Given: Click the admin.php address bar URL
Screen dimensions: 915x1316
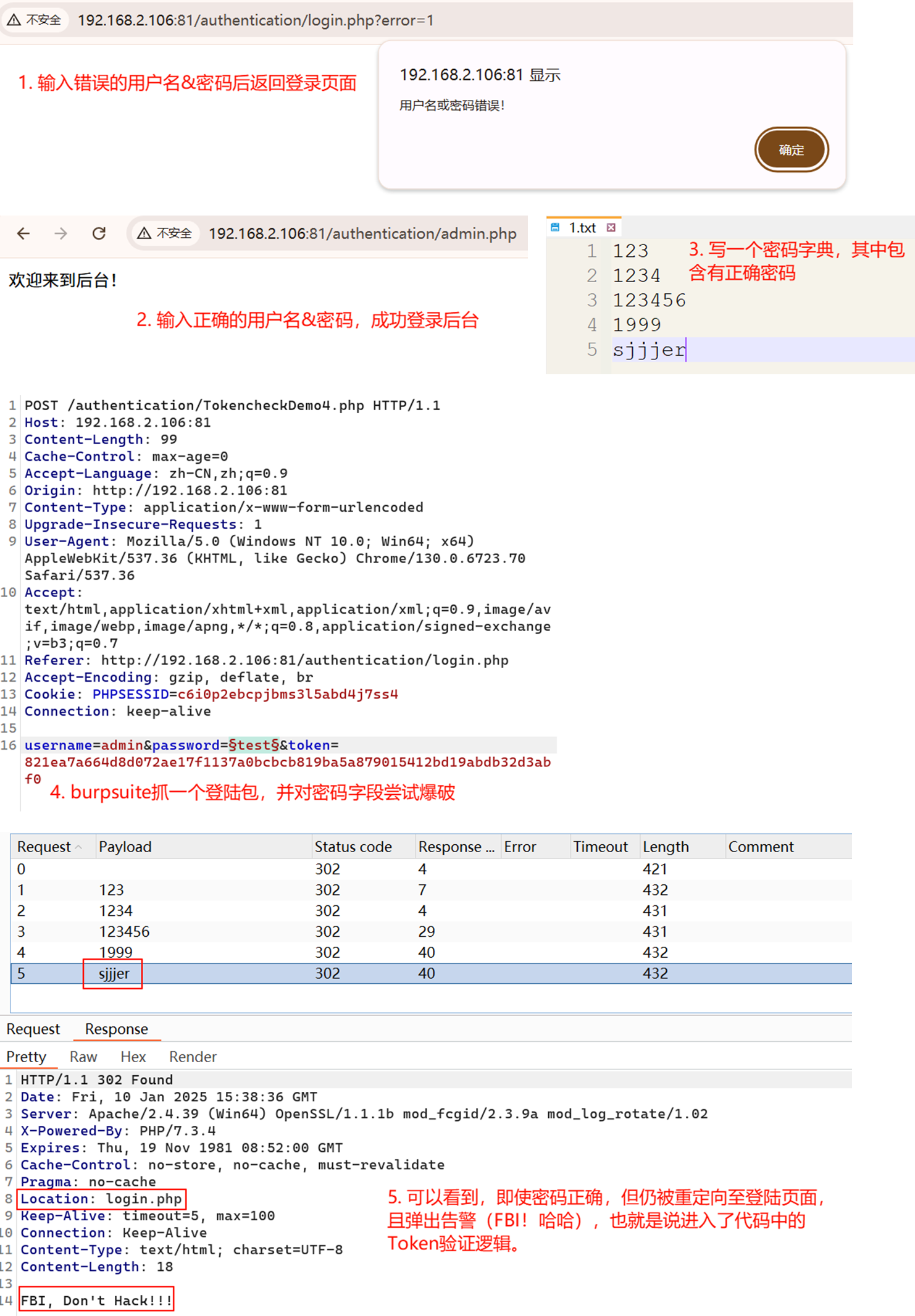Looking at the screenshot, I should [x=362, y=234].
